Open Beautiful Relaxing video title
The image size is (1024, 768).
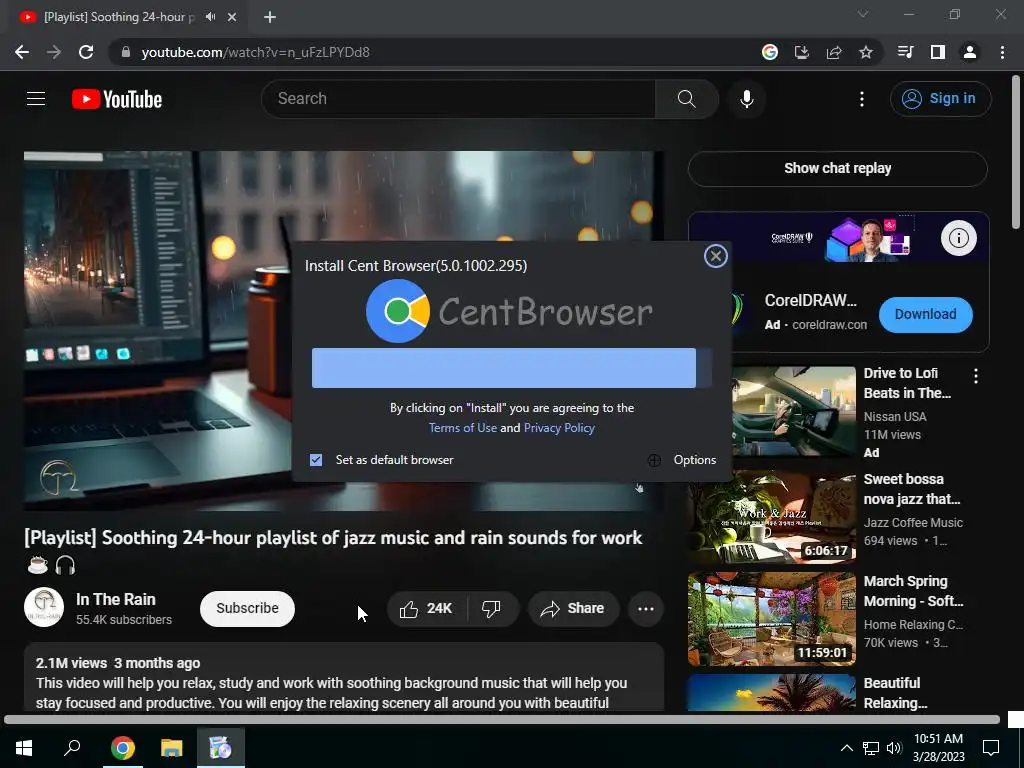(x=895, y=693)
